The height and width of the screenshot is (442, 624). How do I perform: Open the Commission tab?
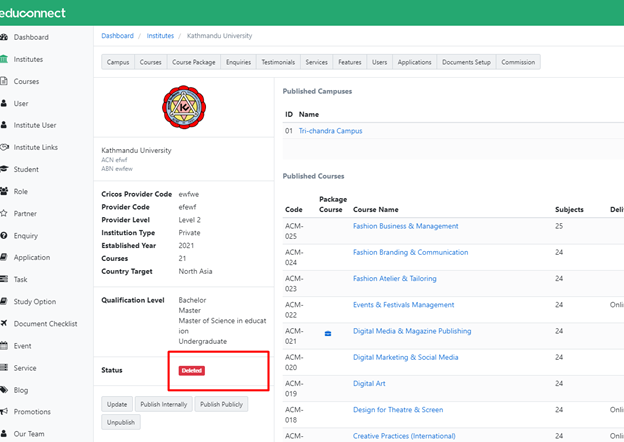[518, 62]
